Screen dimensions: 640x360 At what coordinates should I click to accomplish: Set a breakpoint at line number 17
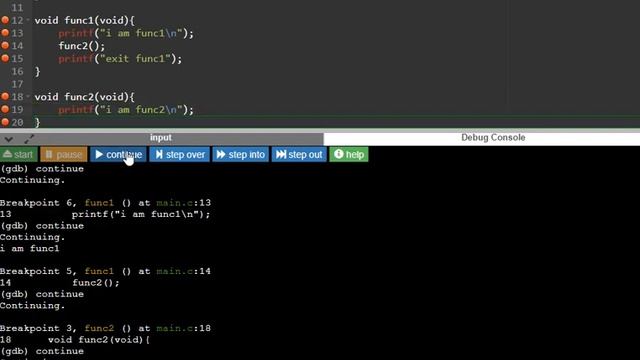pos(17,84)
